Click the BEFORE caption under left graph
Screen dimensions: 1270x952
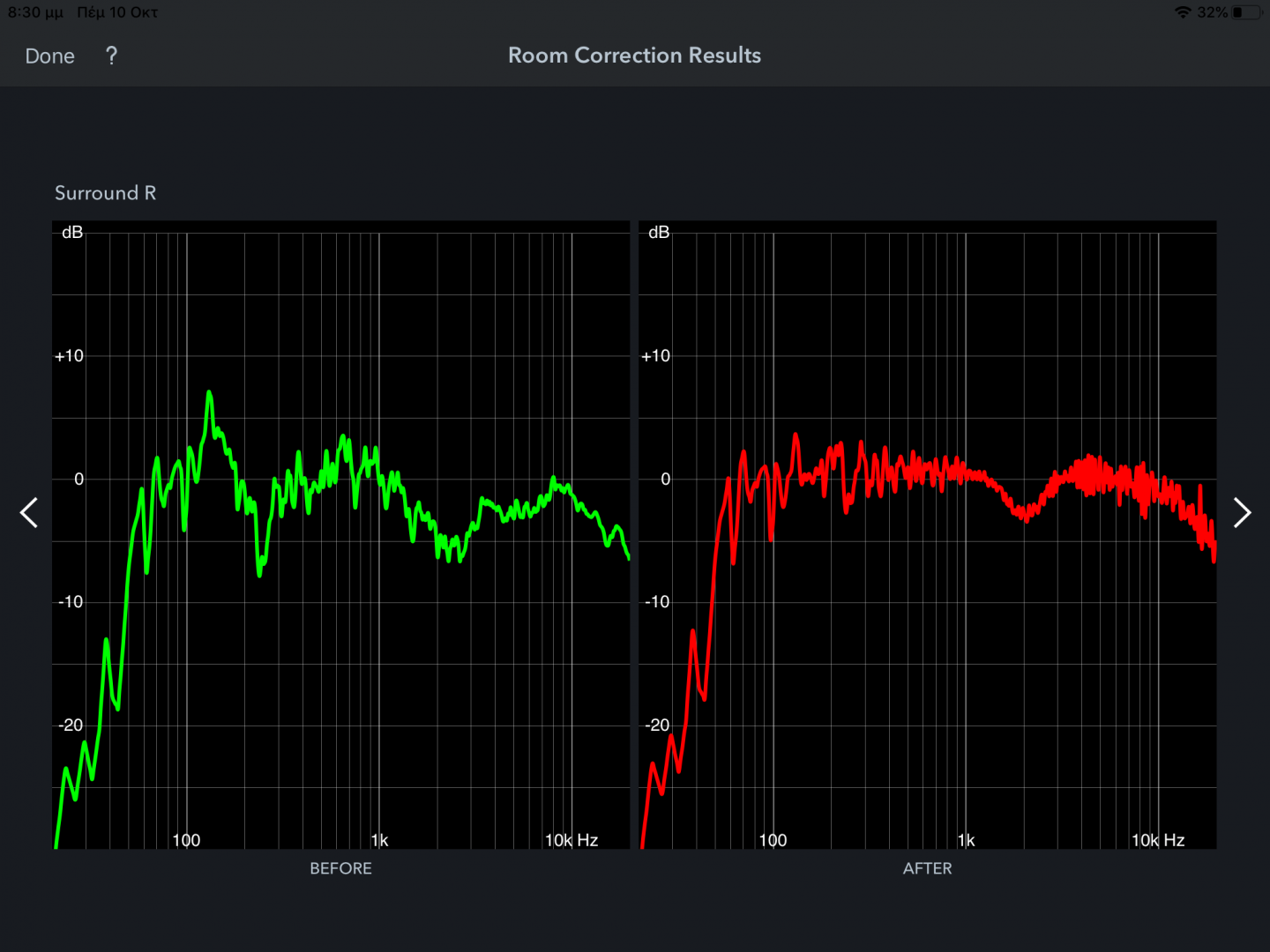click(340, 868)
